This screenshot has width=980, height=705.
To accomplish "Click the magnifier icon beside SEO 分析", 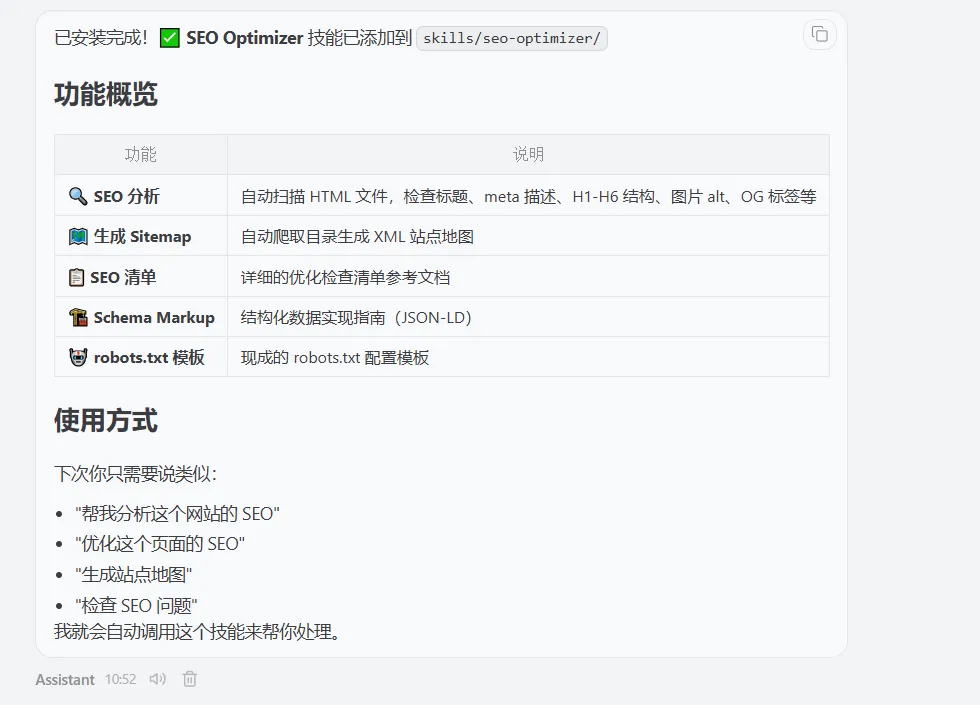I will pos(78,196).
